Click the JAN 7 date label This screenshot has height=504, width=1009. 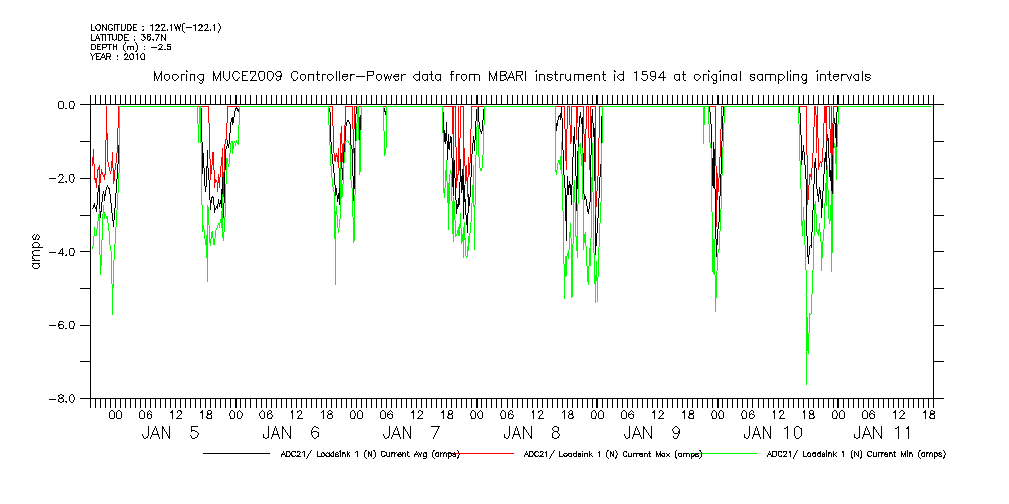[412, 433]
